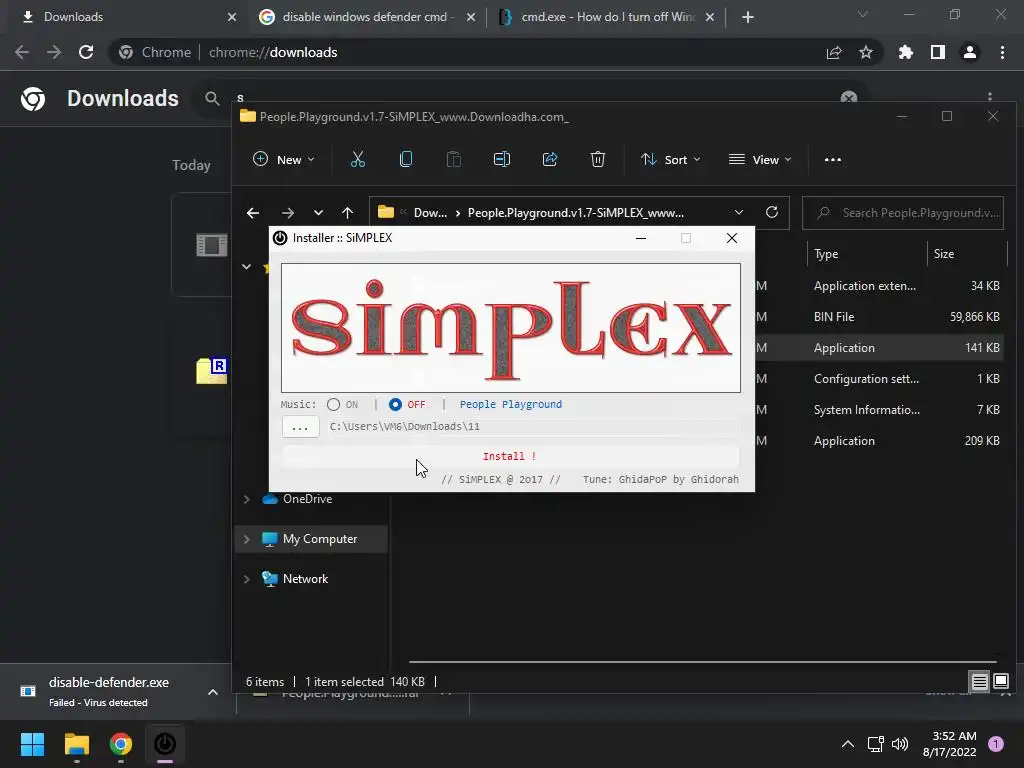Open File Explorer from taskbar
The image size is (1024, 768).
coord(76,744)
